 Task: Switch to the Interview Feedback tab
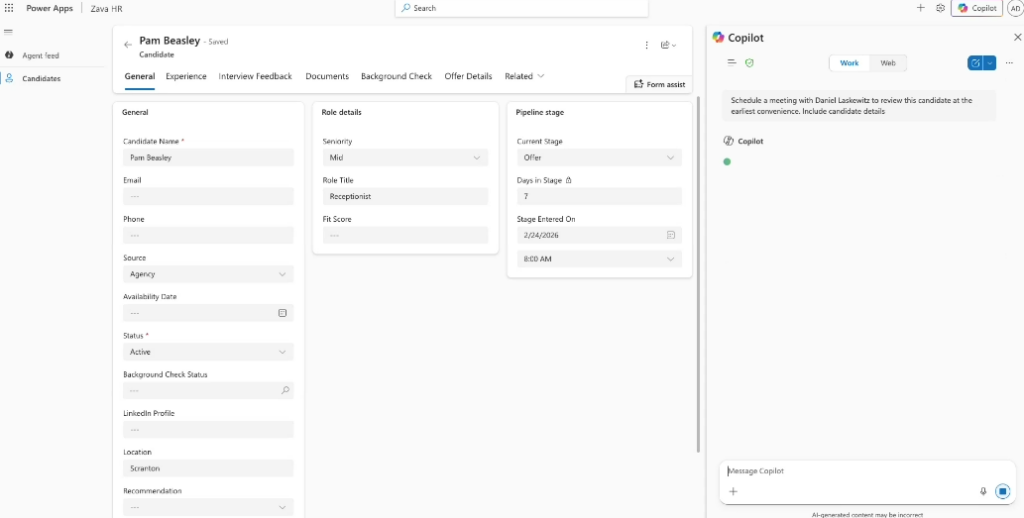pyautogui.click(x=255, y=76)
